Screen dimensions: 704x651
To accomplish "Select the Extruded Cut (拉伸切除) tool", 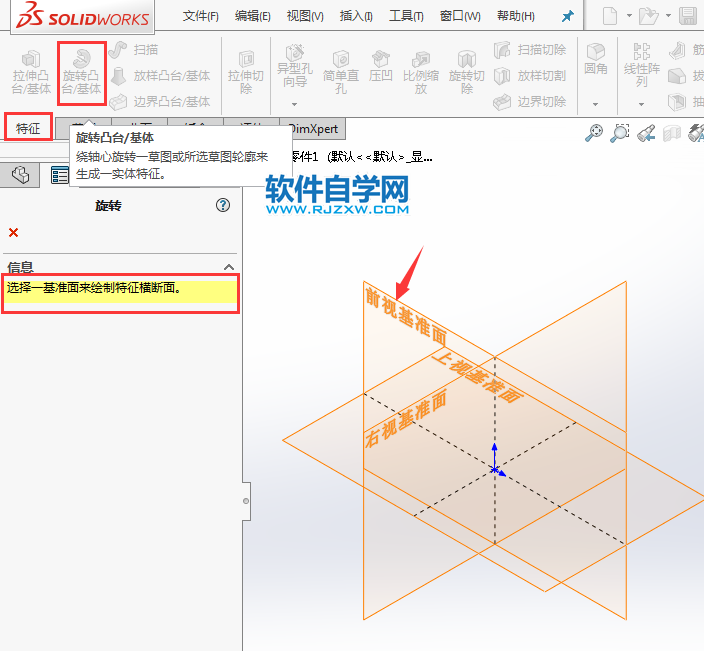I will tap(246, 73).
